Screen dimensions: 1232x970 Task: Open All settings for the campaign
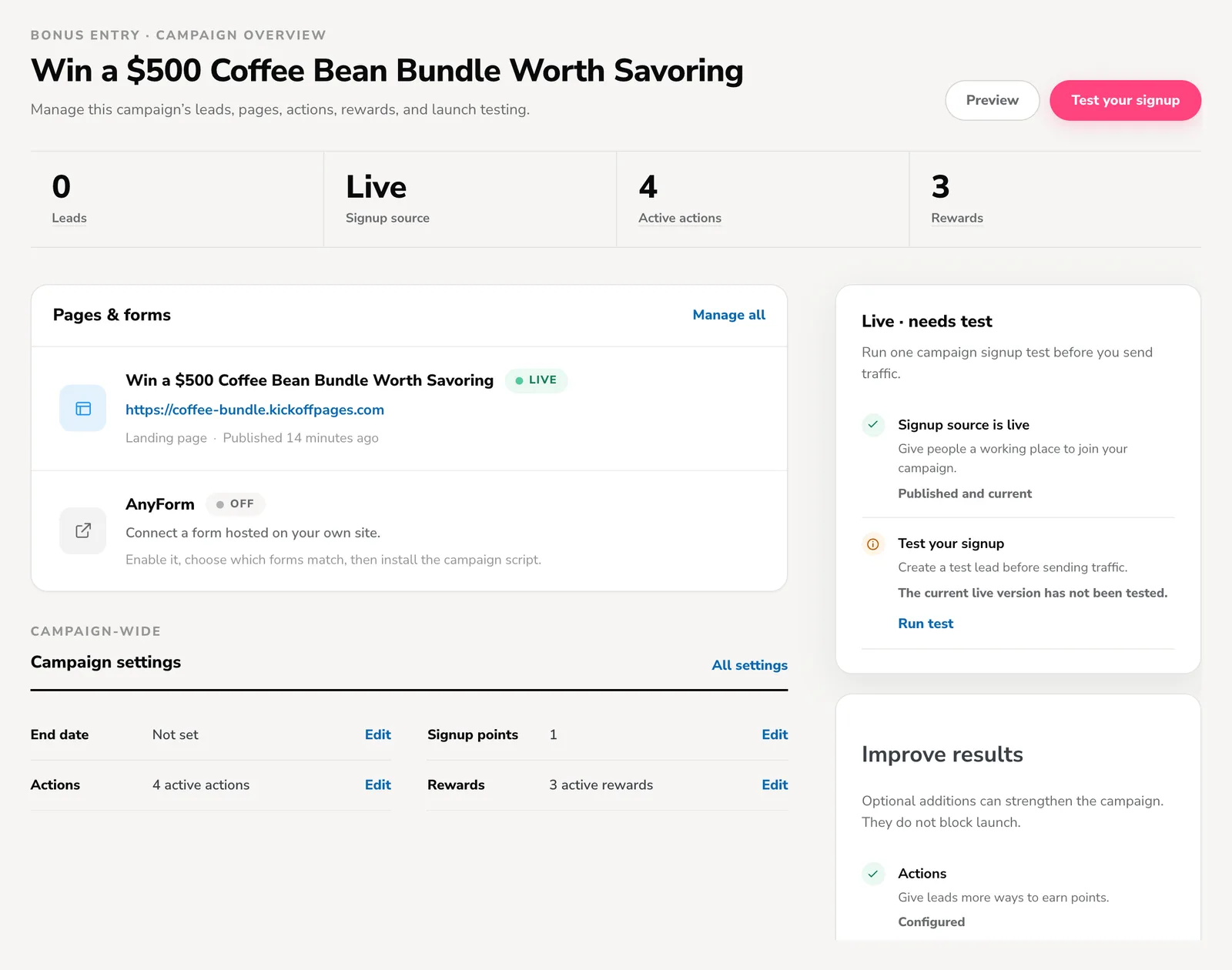click(x=749, y=665)
